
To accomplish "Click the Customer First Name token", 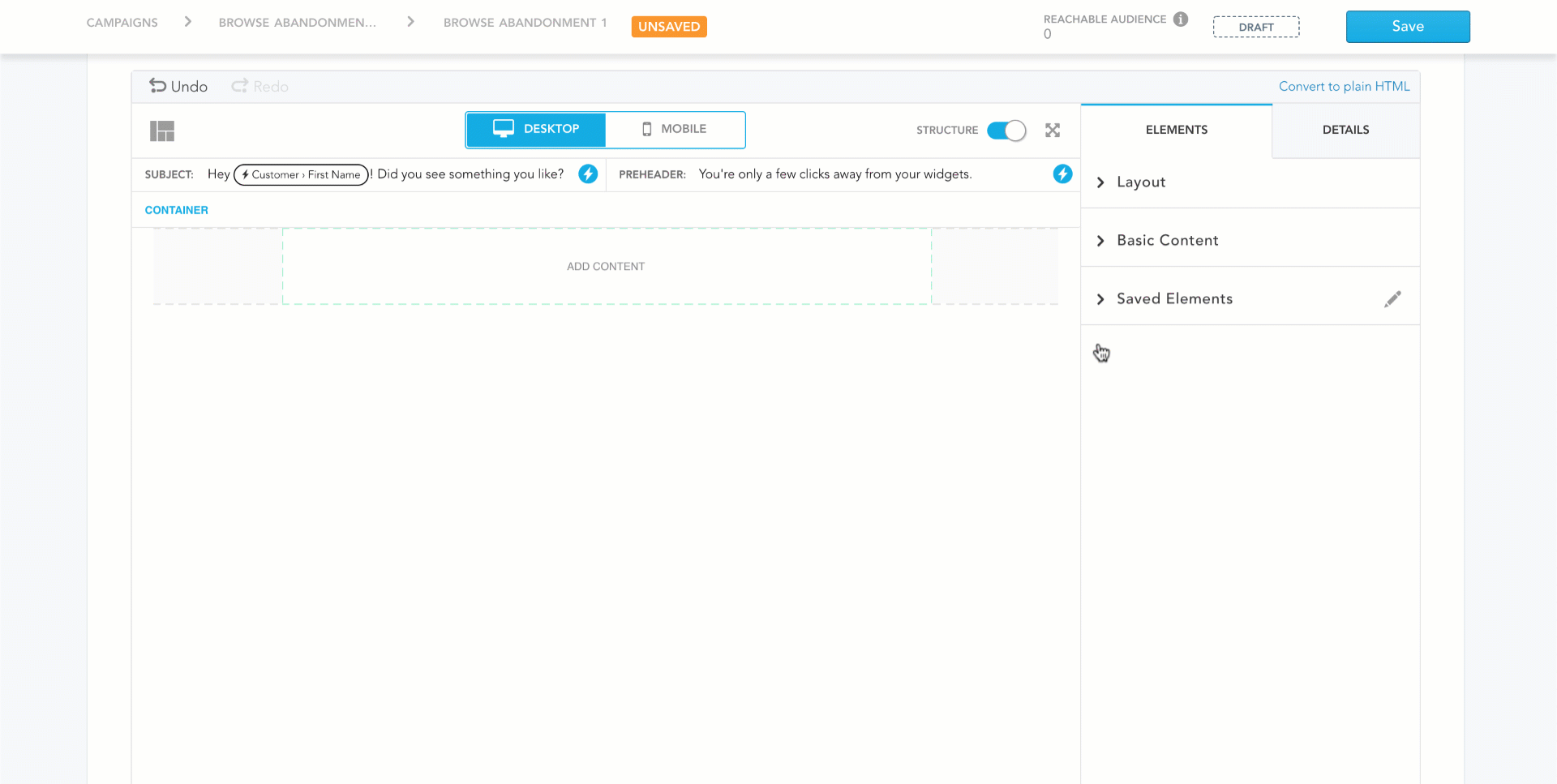I will [x=301, y=174].
